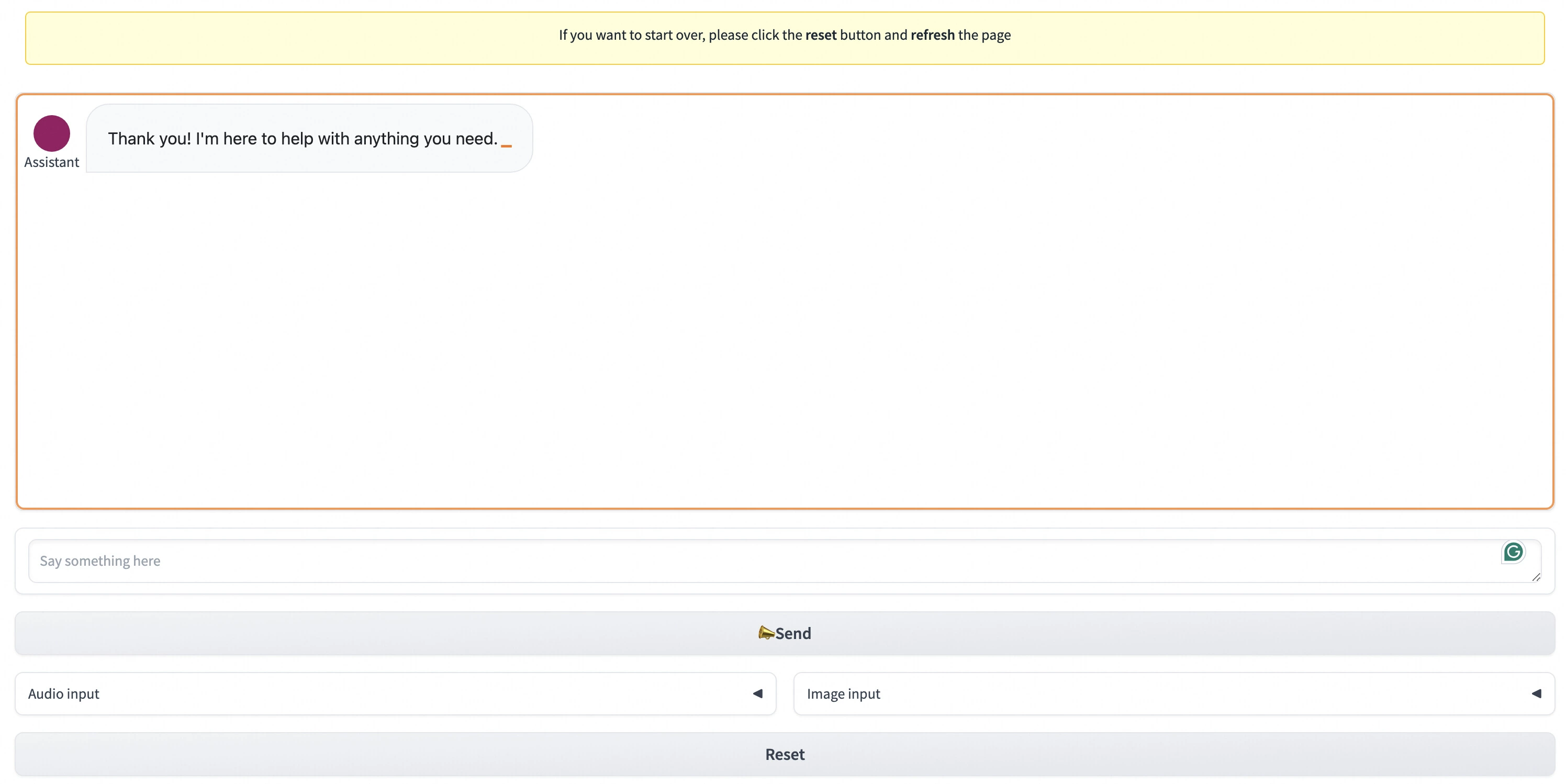Click the orange typing cursor in message

(507, 146)
